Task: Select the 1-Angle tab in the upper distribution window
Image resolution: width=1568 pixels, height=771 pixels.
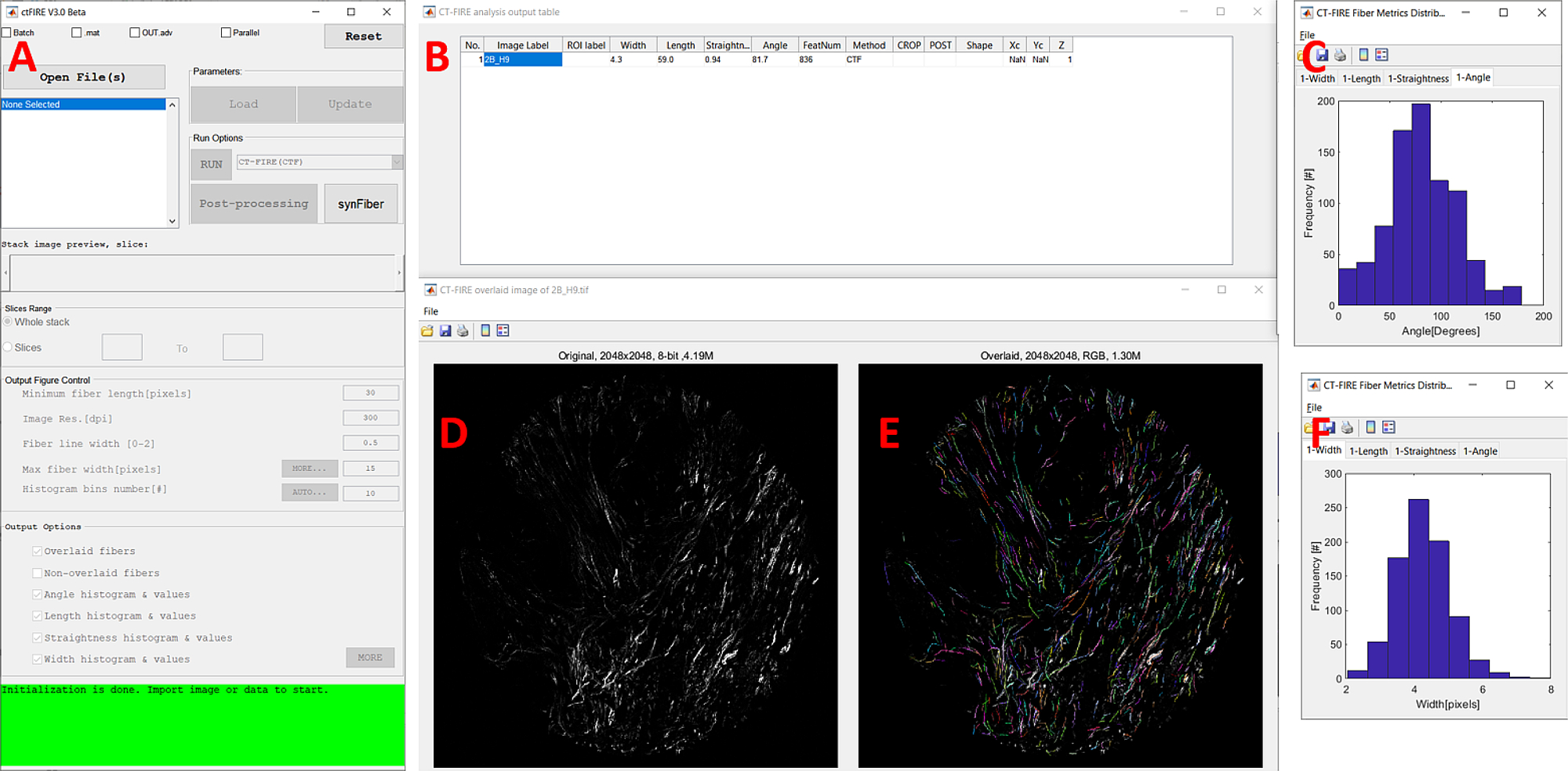Action: click(1473, 78)
